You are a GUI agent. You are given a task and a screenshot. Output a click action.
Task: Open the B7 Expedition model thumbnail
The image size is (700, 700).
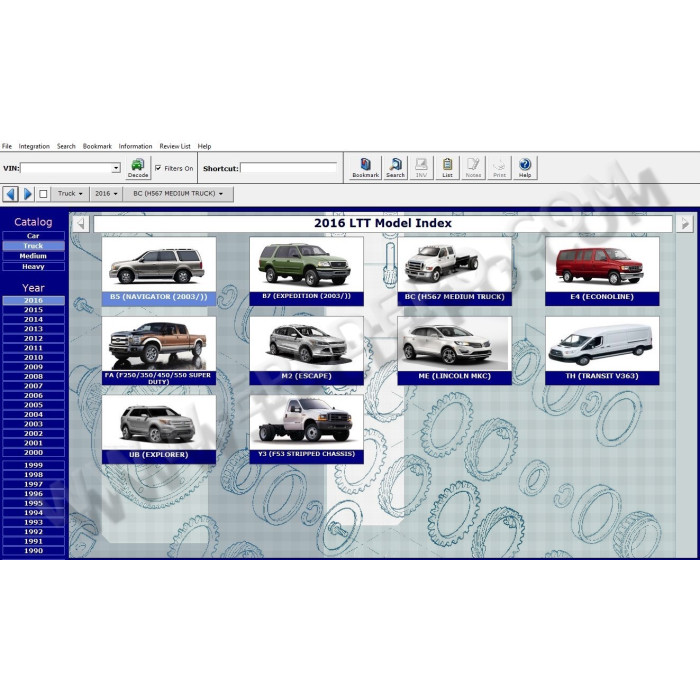tap(306, 271)
